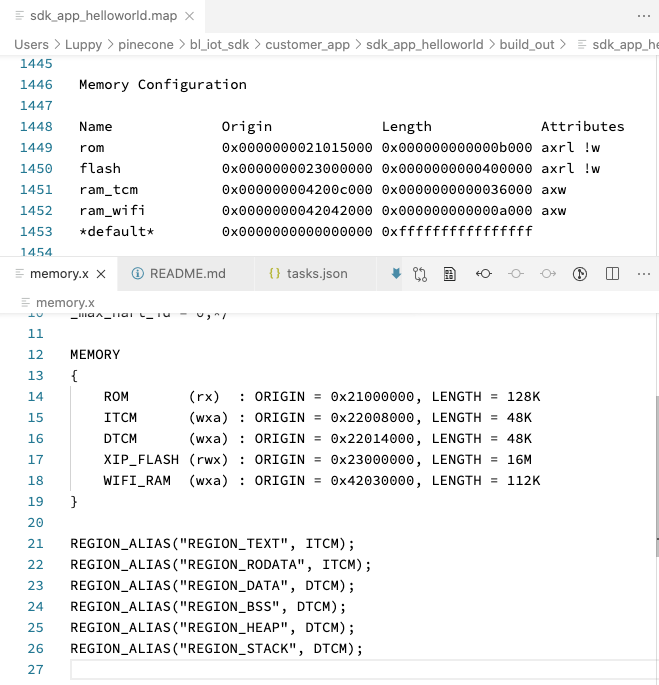Expand the customer_app breadcrumb folder
Screen dimensions: 659x685
[x=308, y=45]
